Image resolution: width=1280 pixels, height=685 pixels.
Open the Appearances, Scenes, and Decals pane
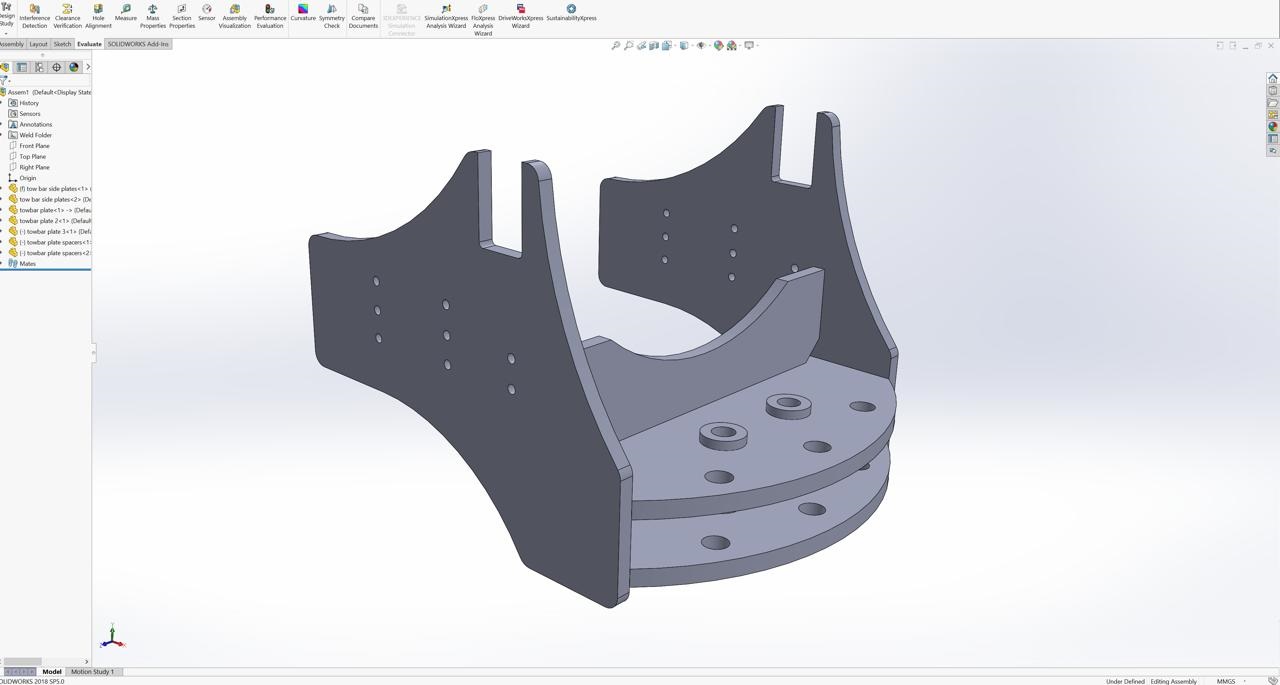[1273, 126]
